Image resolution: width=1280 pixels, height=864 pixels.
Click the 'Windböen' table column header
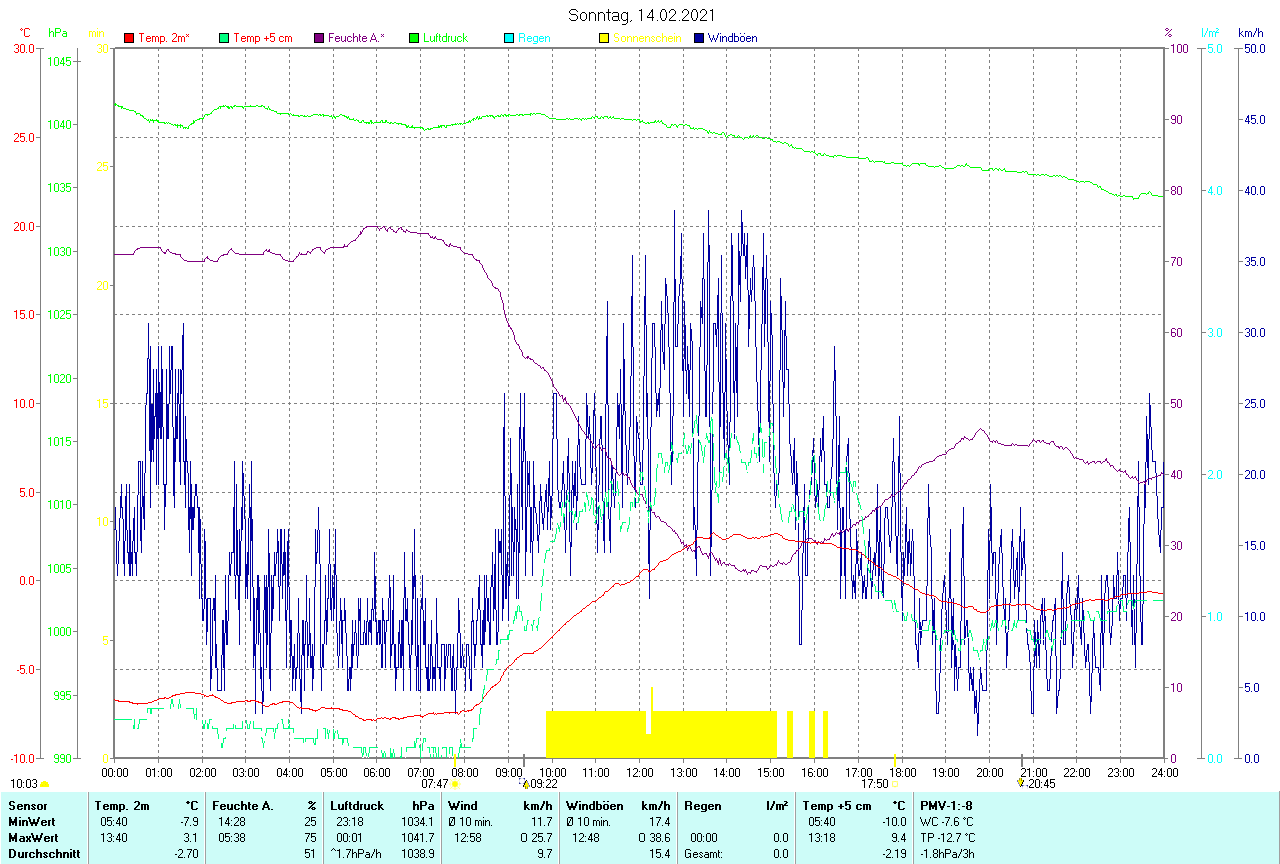coord(595,805)
